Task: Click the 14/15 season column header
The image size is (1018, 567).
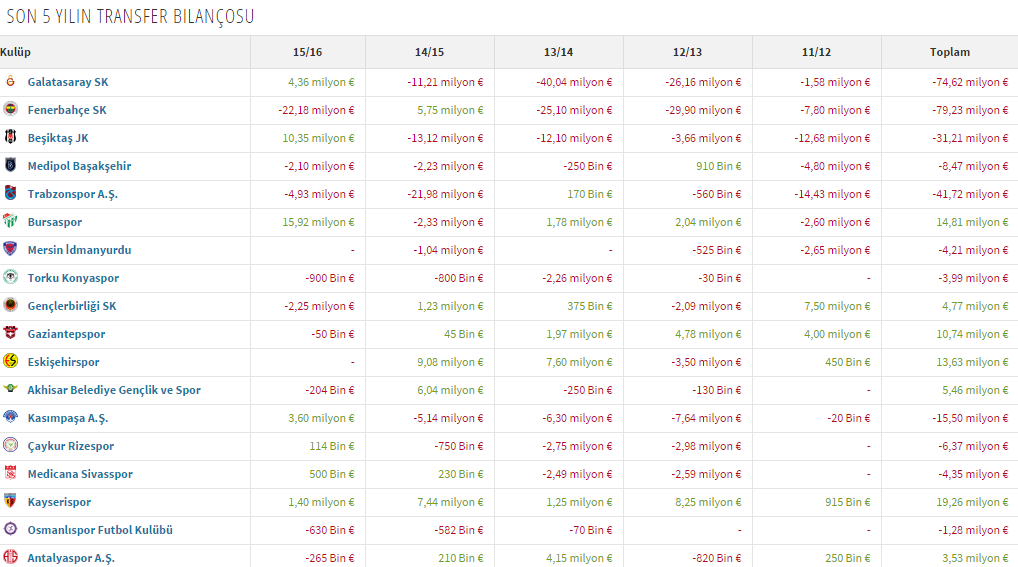Action: point(429,52)
